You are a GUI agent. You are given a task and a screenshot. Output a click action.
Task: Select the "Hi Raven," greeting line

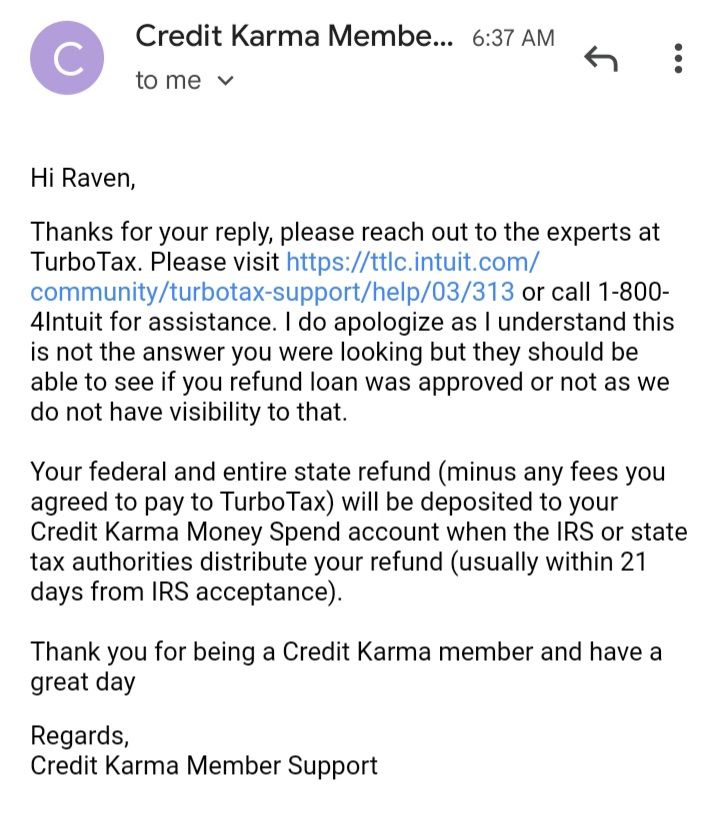click(83, 178)
